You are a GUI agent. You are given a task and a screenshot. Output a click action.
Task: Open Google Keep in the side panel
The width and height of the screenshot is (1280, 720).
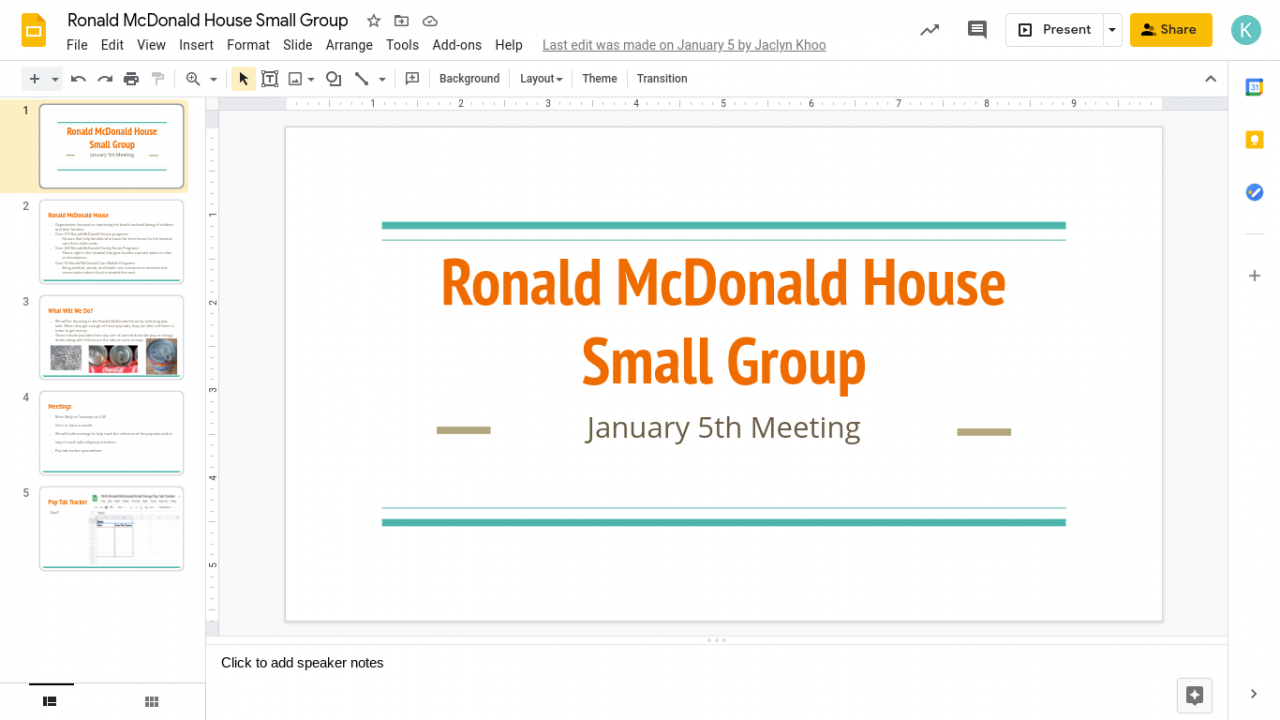coord(1254,140)
